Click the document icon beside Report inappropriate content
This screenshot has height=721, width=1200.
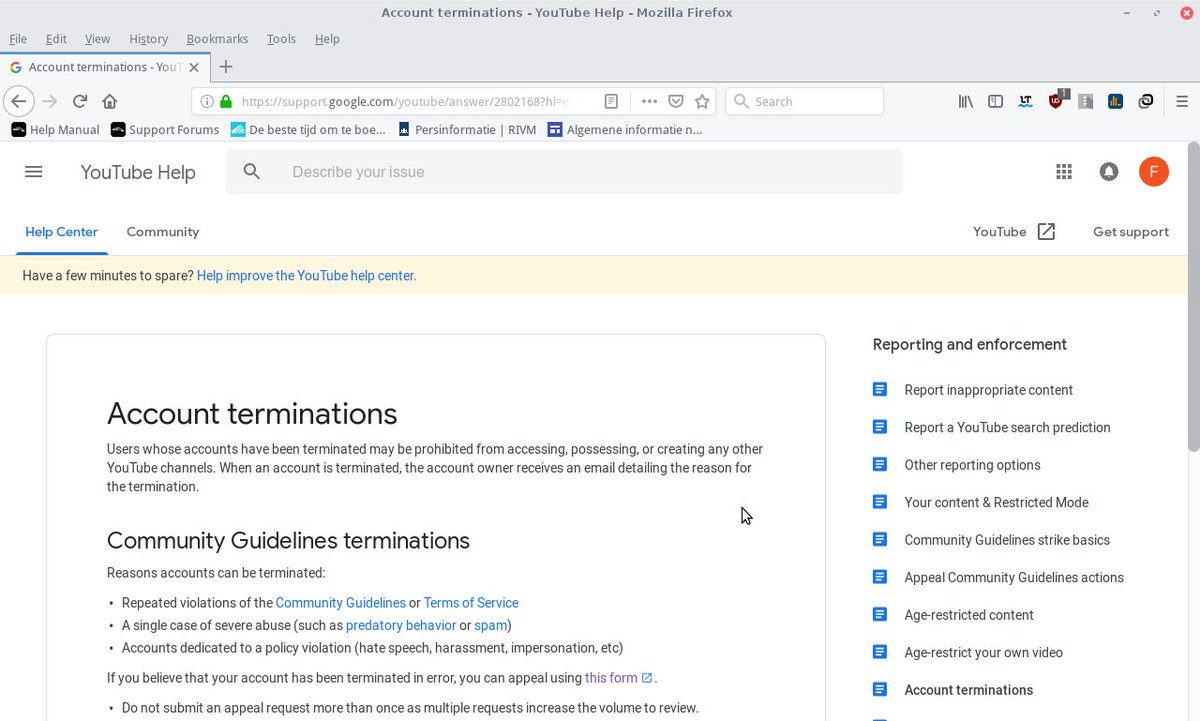[x=880, y=390]
